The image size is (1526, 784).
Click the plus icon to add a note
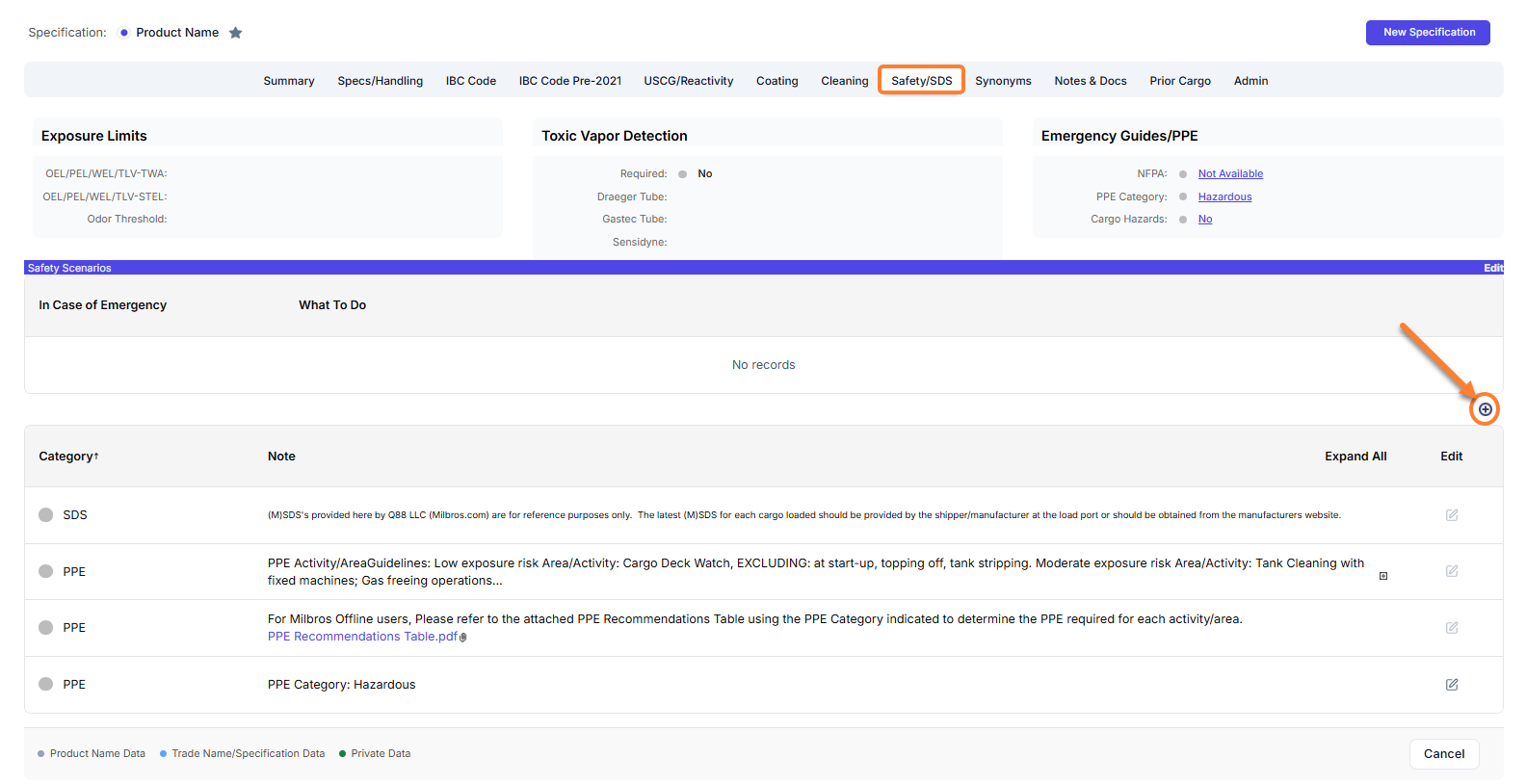(x=1485, y=409)
